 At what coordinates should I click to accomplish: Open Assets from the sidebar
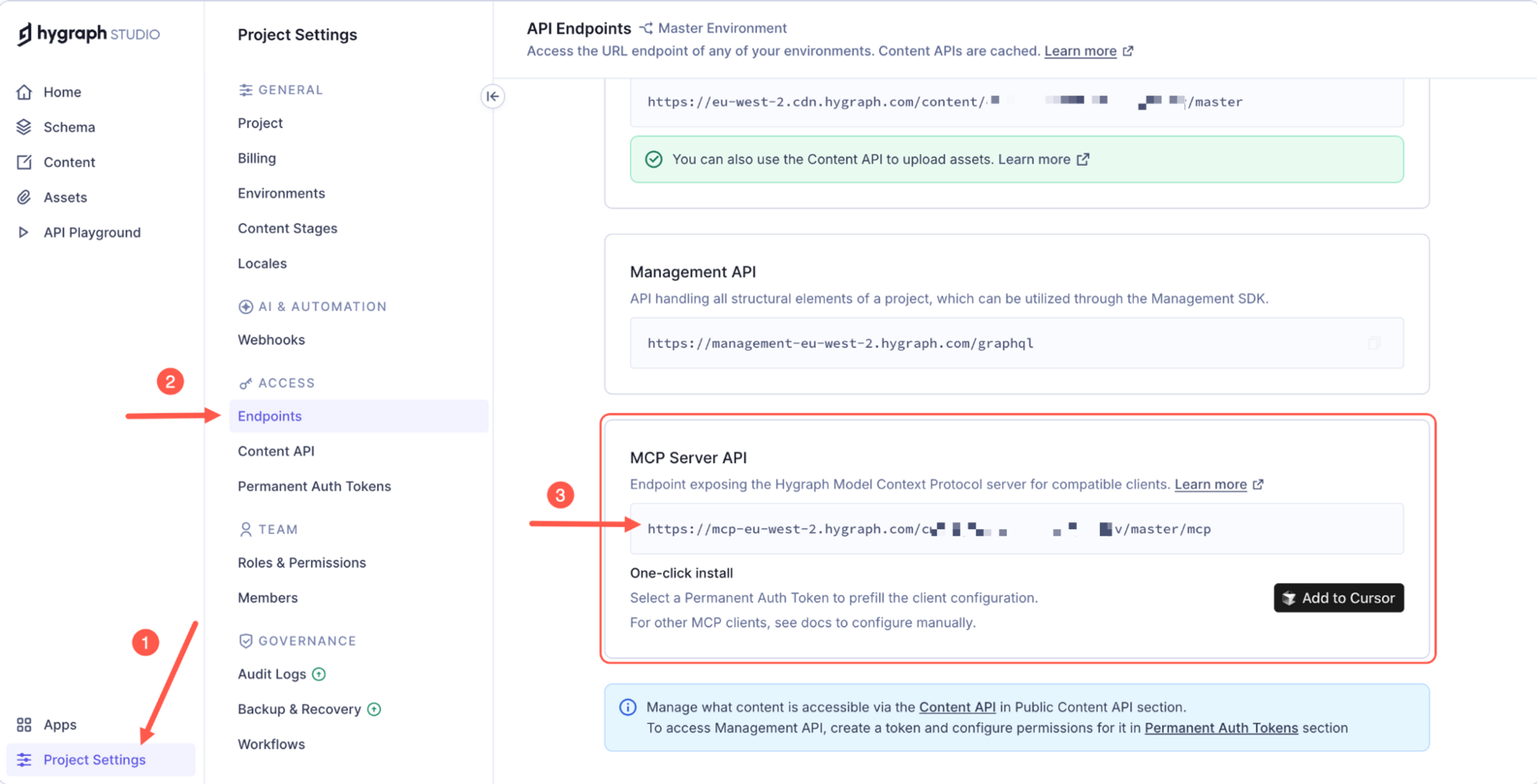[64, 197]
